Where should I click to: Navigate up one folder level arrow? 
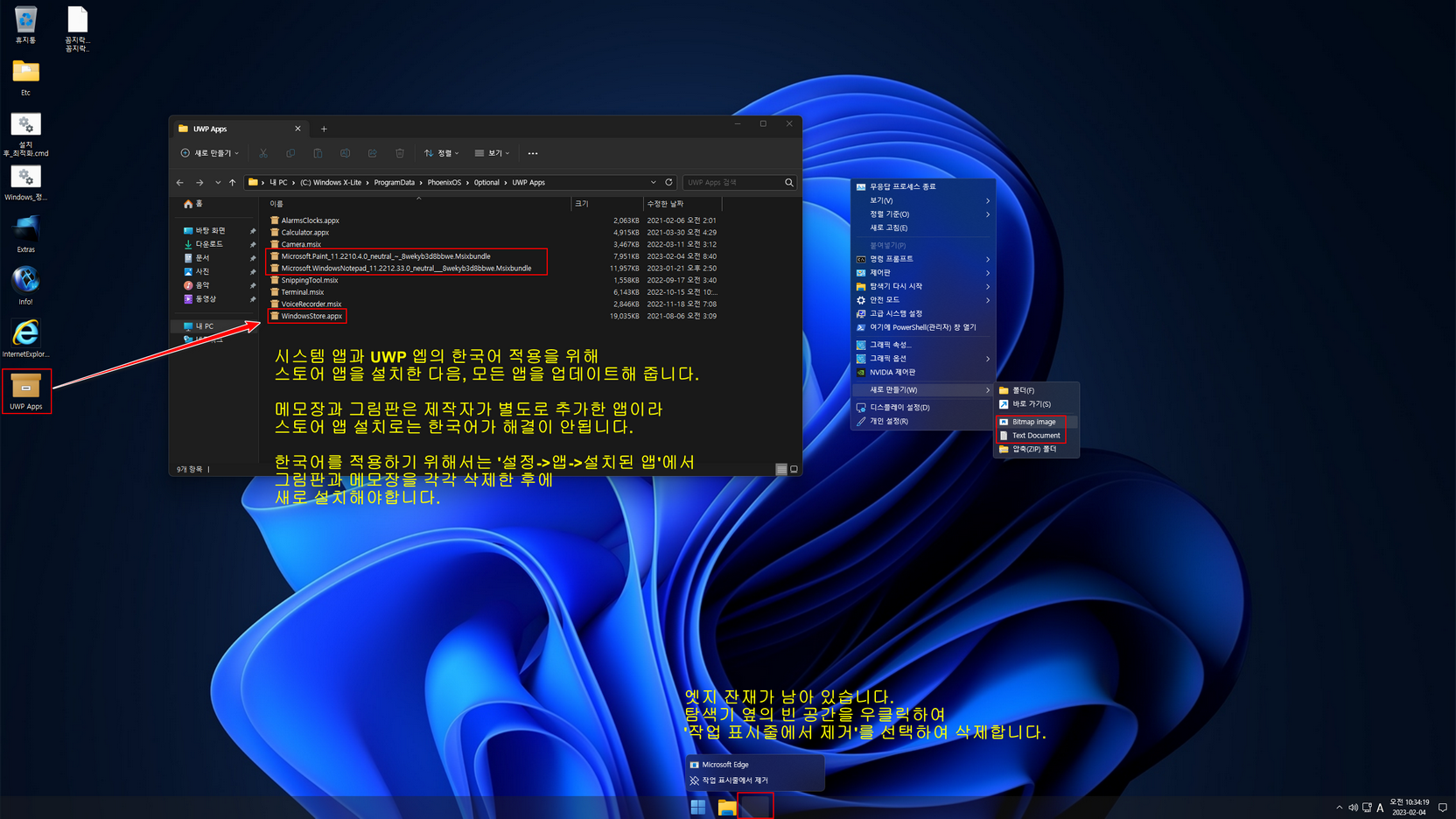coord(233,183)
